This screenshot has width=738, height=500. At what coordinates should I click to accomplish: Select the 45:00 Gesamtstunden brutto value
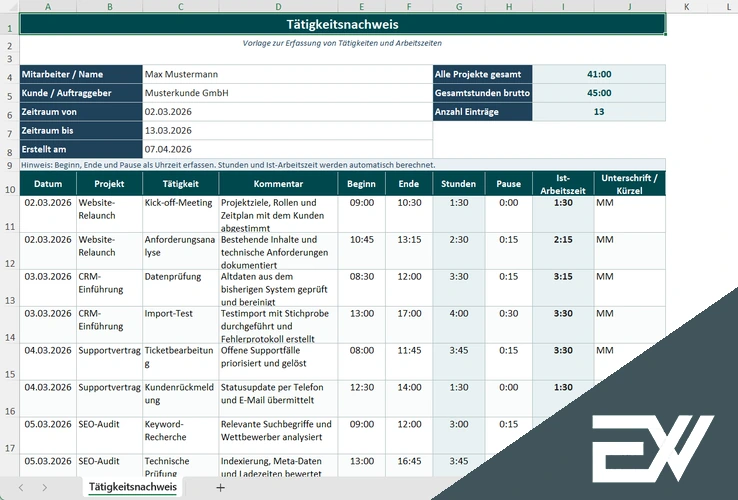tap(599, 93)
